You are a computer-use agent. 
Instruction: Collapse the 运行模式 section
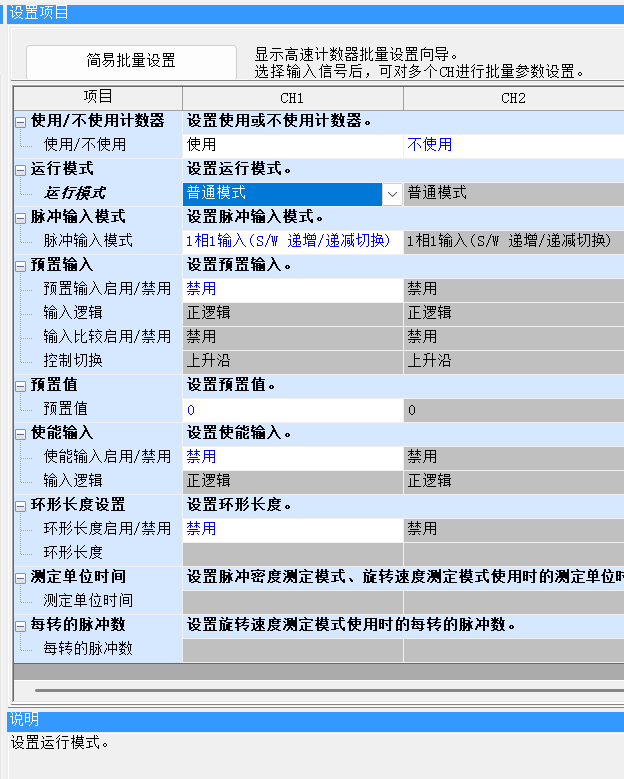point(21,169)
